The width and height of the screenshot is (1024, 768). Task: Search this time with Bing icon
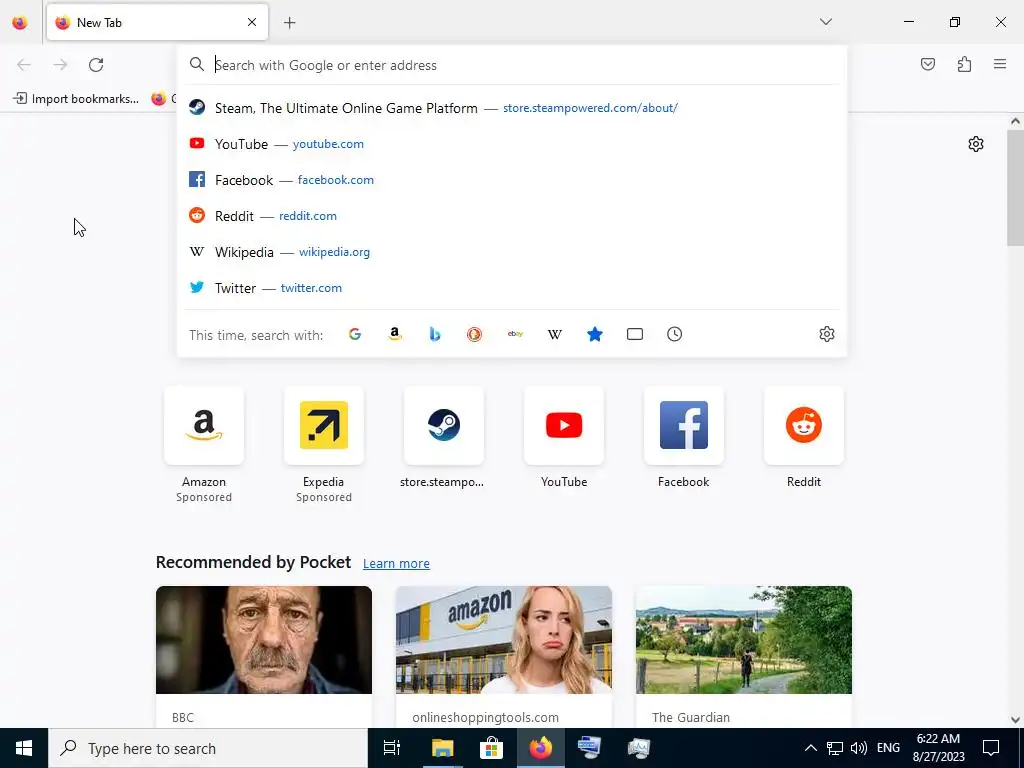(x=435, y=334)
